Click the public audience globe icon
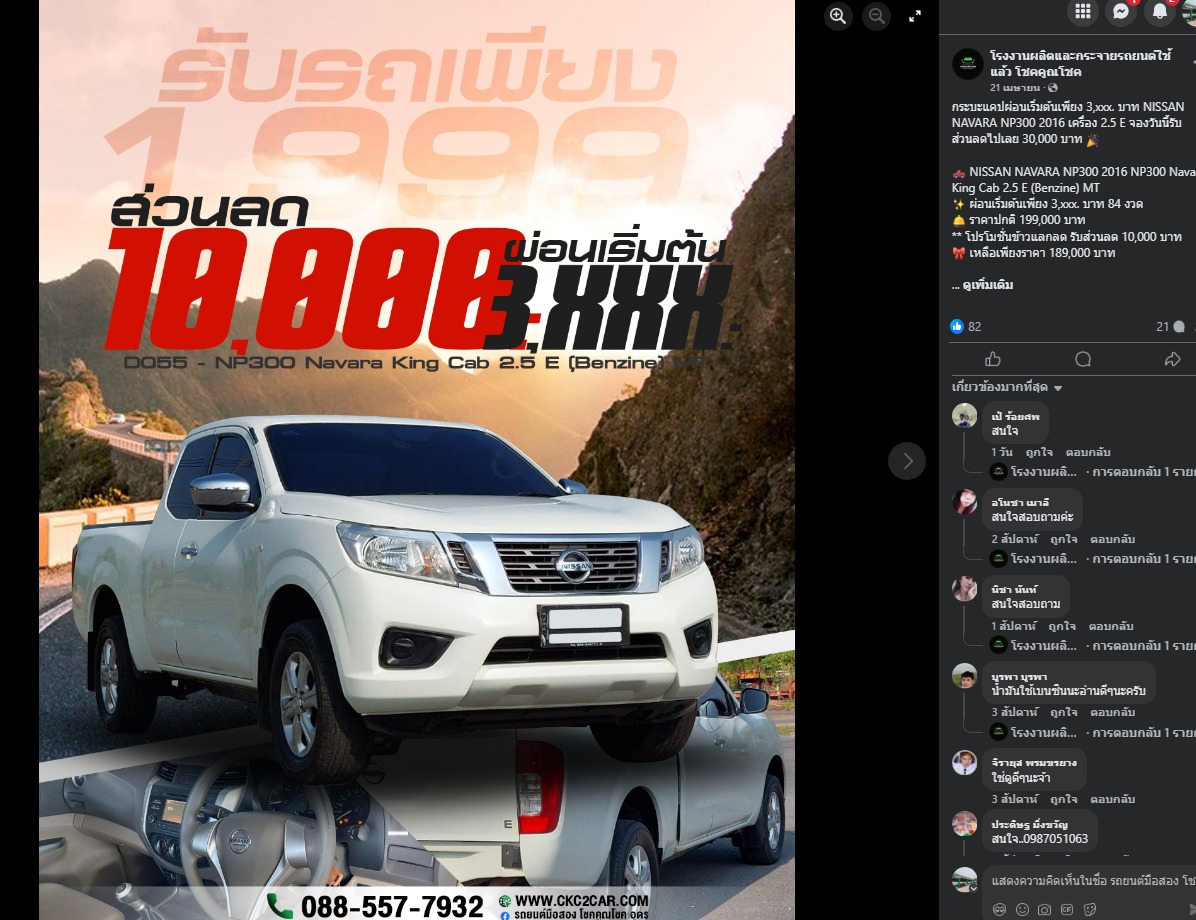Screen dimensions: 1196x920 1053,88
